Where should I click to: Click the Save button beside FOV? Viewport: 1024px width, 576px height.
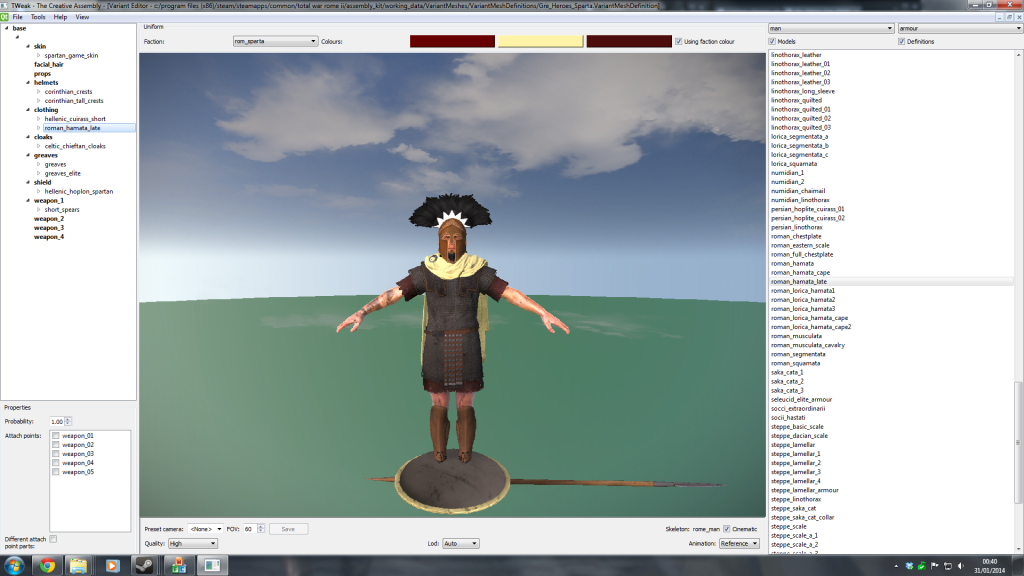click(287, 528)
